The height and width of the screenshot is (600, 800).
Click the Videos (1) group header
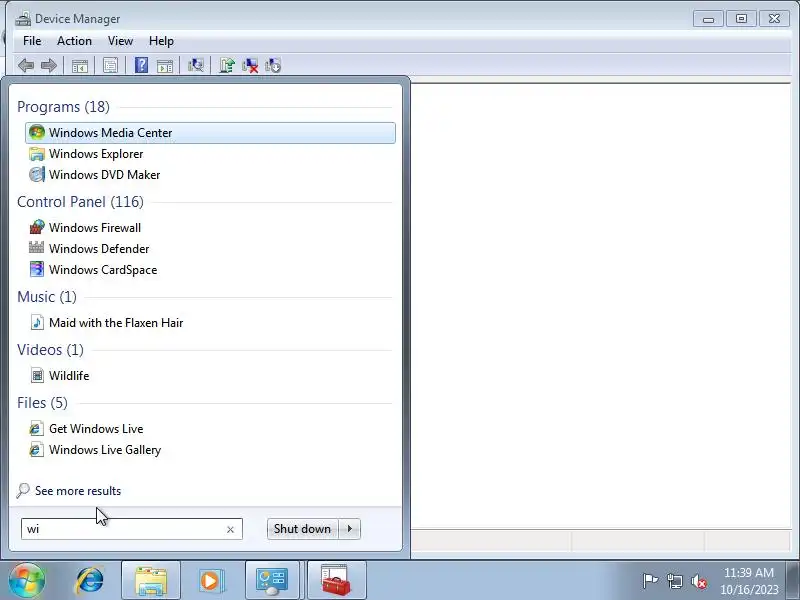pos(50,349)
